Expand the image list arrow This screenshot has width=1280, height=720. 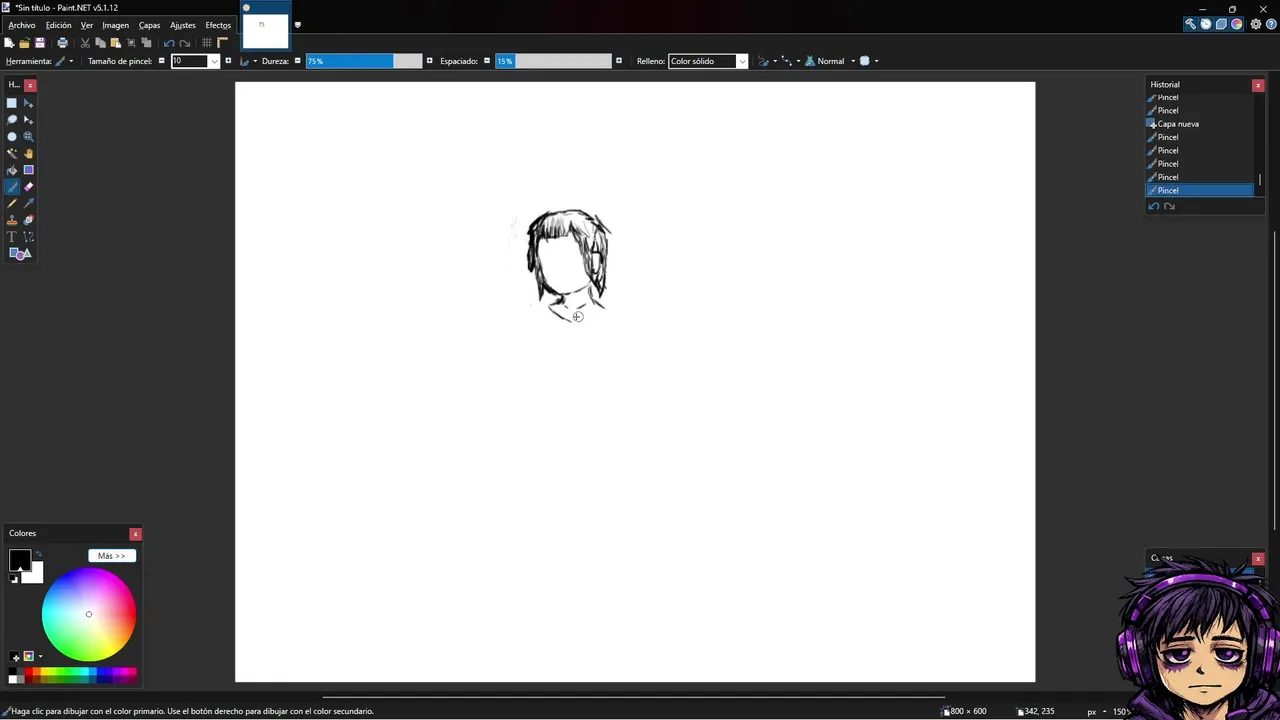[x=297, y=25]
